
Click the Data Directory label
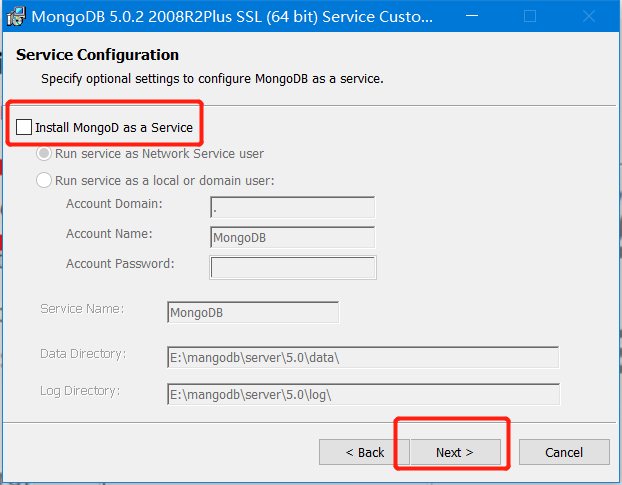click(83, 354)
